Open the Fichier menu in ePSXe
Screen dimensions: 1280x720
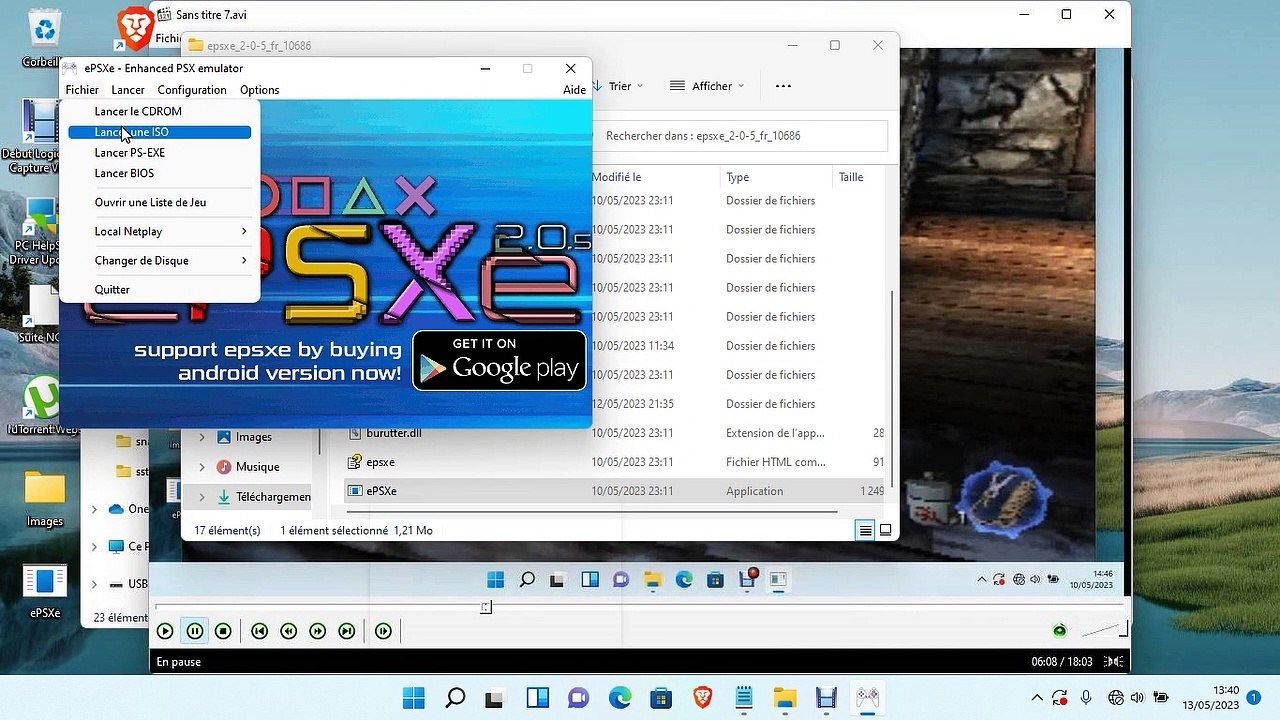82,90
